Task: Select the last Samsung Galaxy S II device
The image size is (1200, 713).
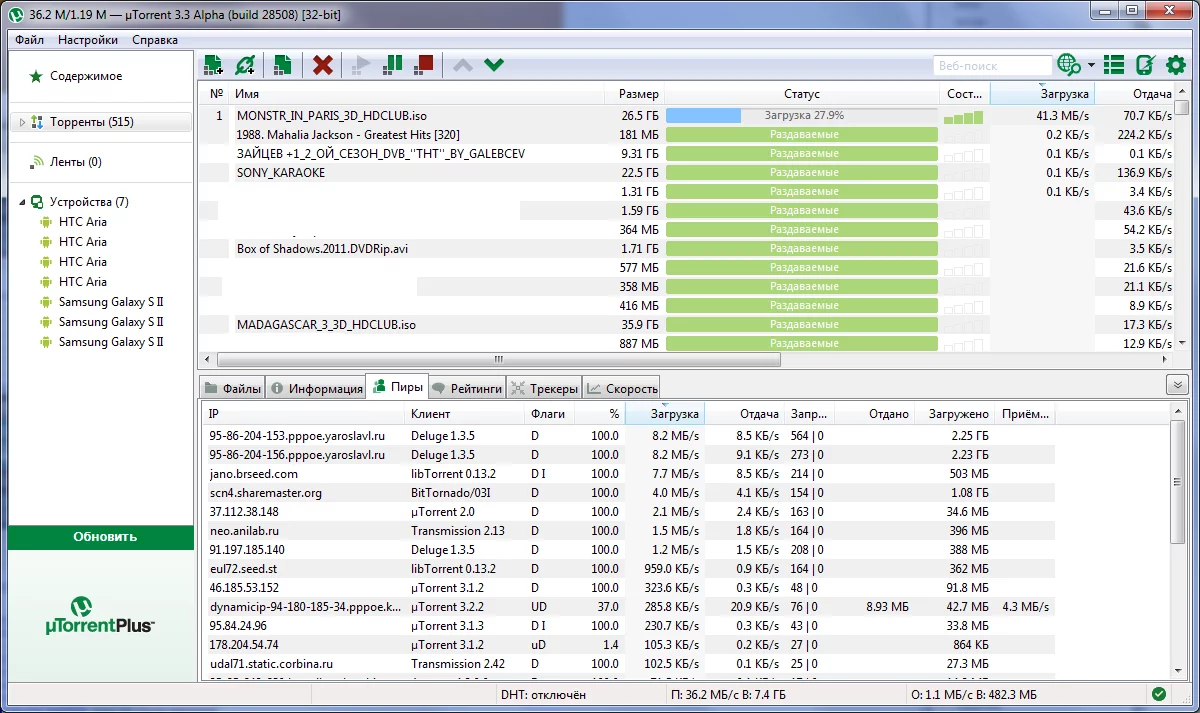Action: [x=110, y=342]
